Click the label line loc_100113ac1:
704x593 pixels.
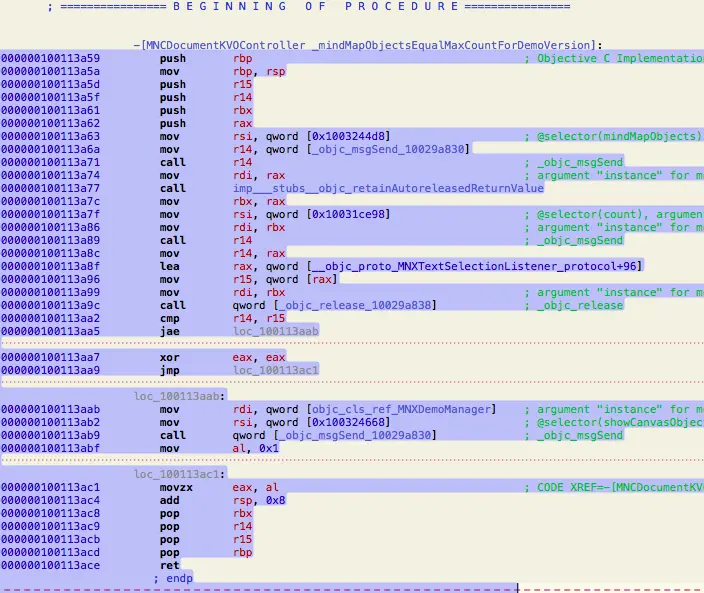pos(180,475)
